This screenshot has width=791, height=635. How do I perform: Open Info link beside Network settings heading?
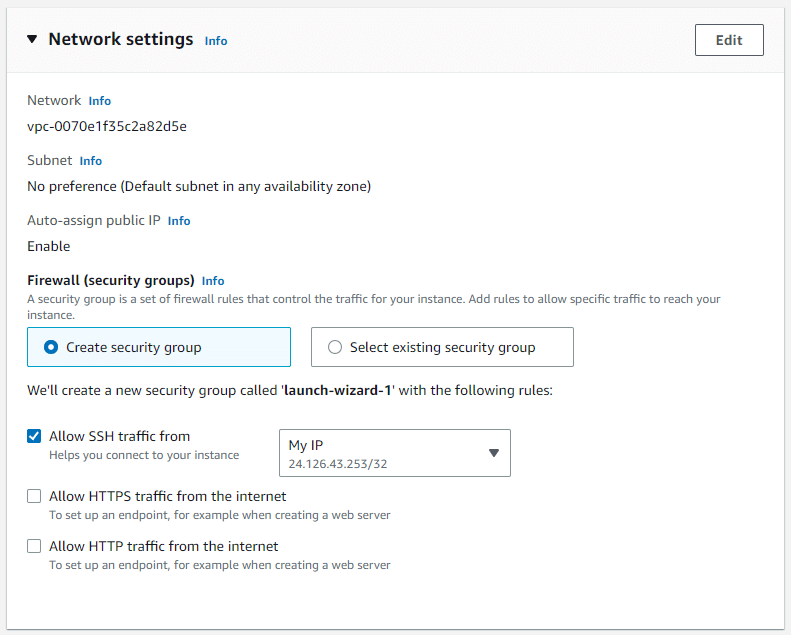tap(215, 41)
